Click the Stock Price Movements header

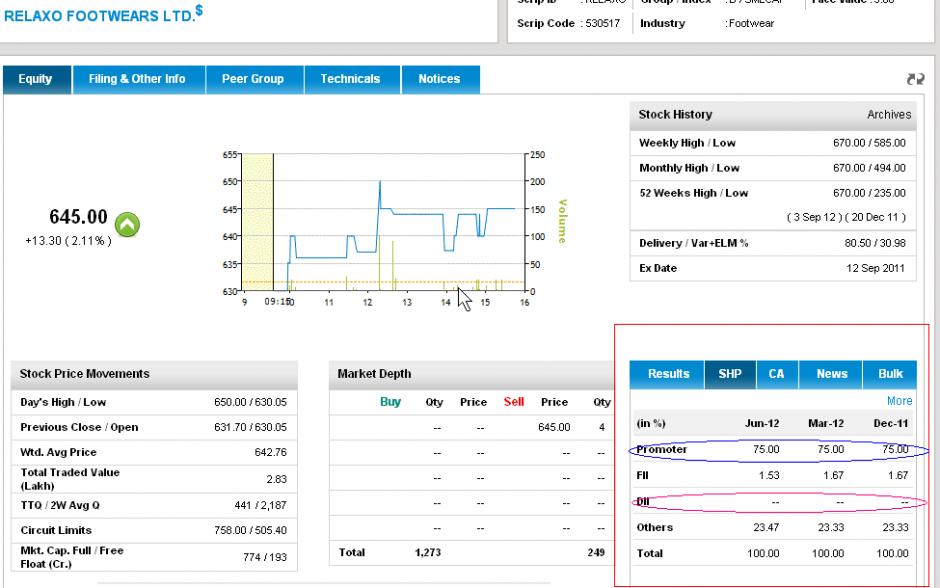coord(154,374)
